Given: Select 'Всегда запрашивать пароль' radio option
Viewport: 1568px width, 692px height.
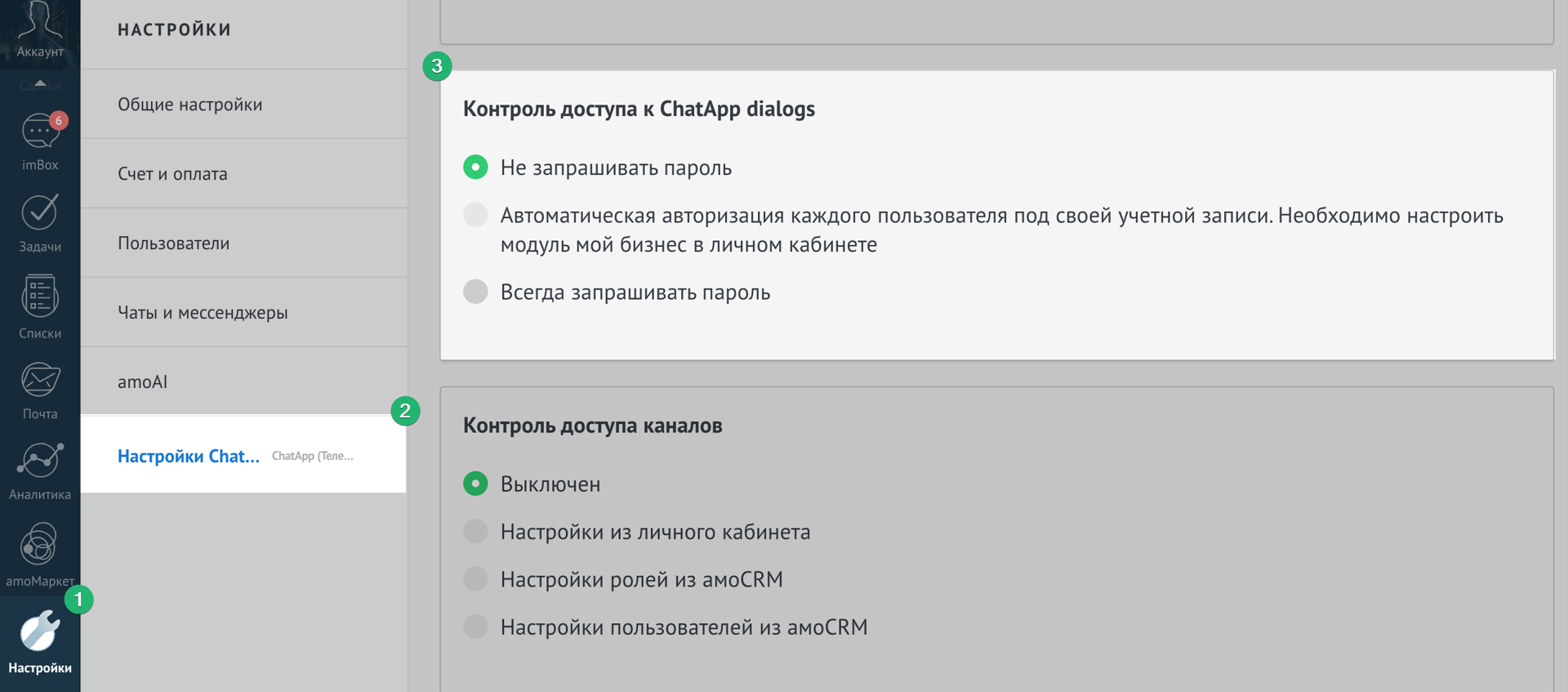Looking at the screenshot, I should coord(475,292).
